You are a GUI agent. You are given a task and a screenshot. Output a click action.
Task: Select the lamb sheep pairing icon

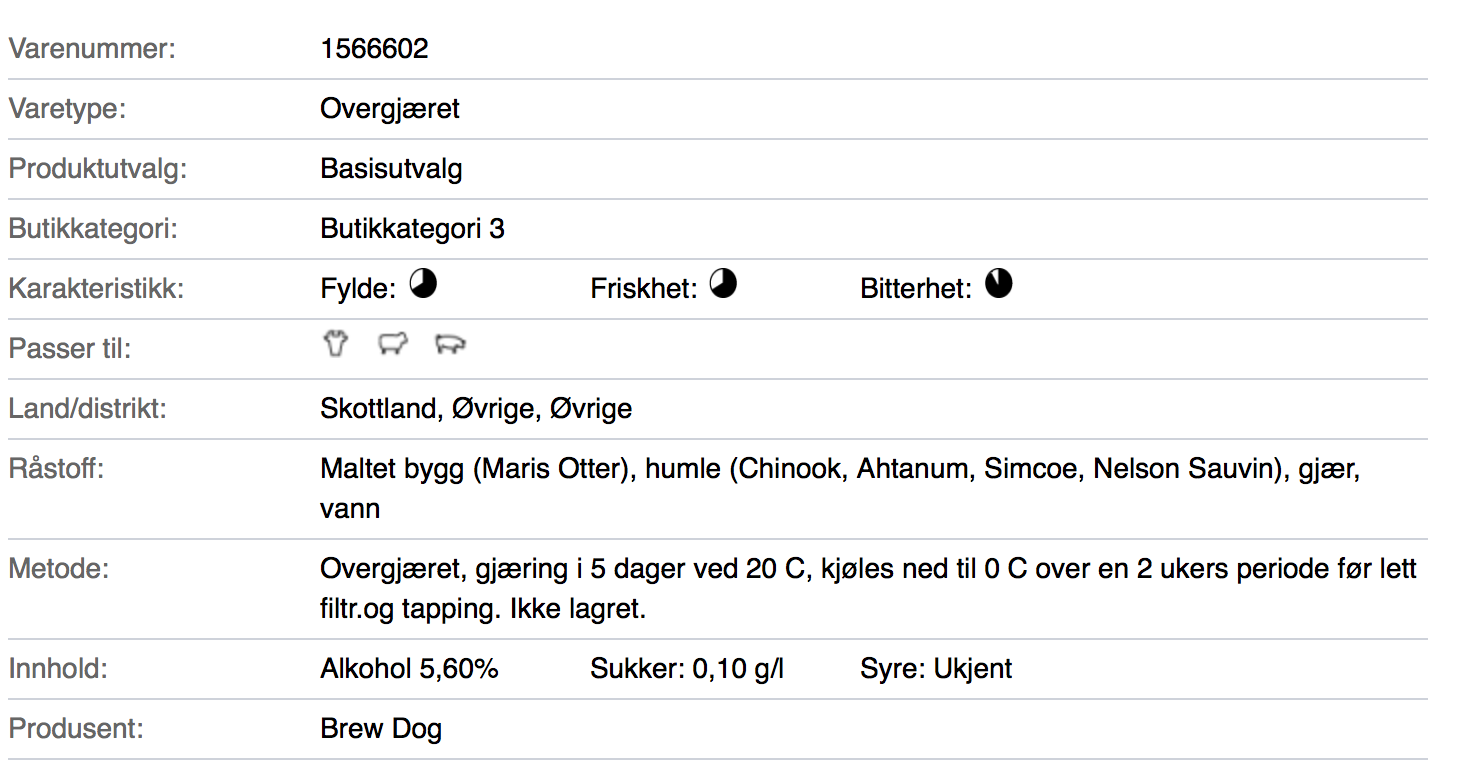point(393,345)
